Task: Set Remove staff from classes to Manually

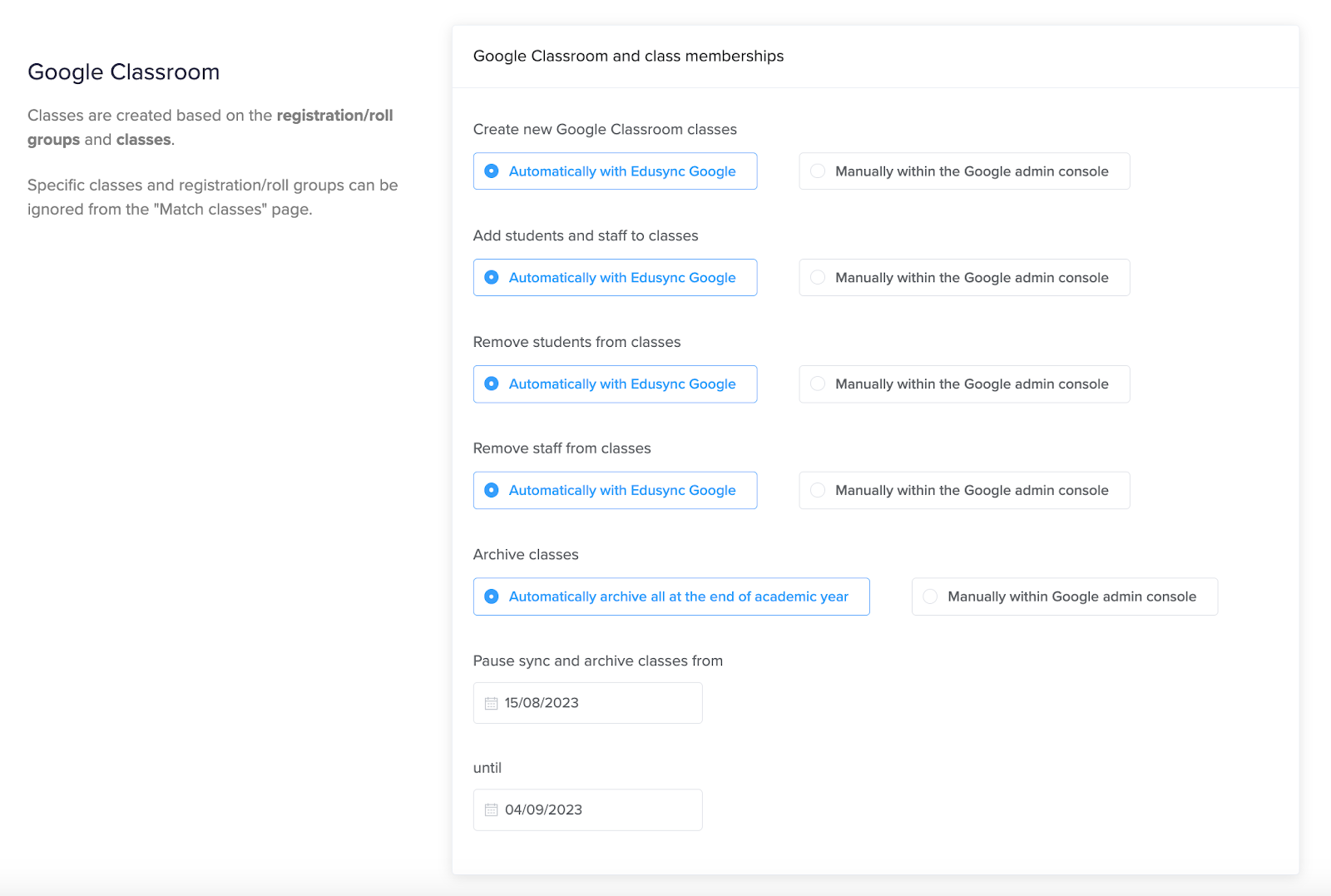Action: pos(964,491)
